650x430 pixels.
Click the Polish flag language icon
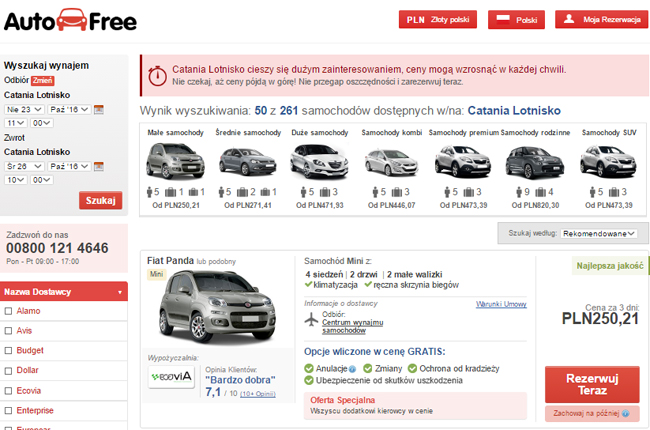pos(503,19)
